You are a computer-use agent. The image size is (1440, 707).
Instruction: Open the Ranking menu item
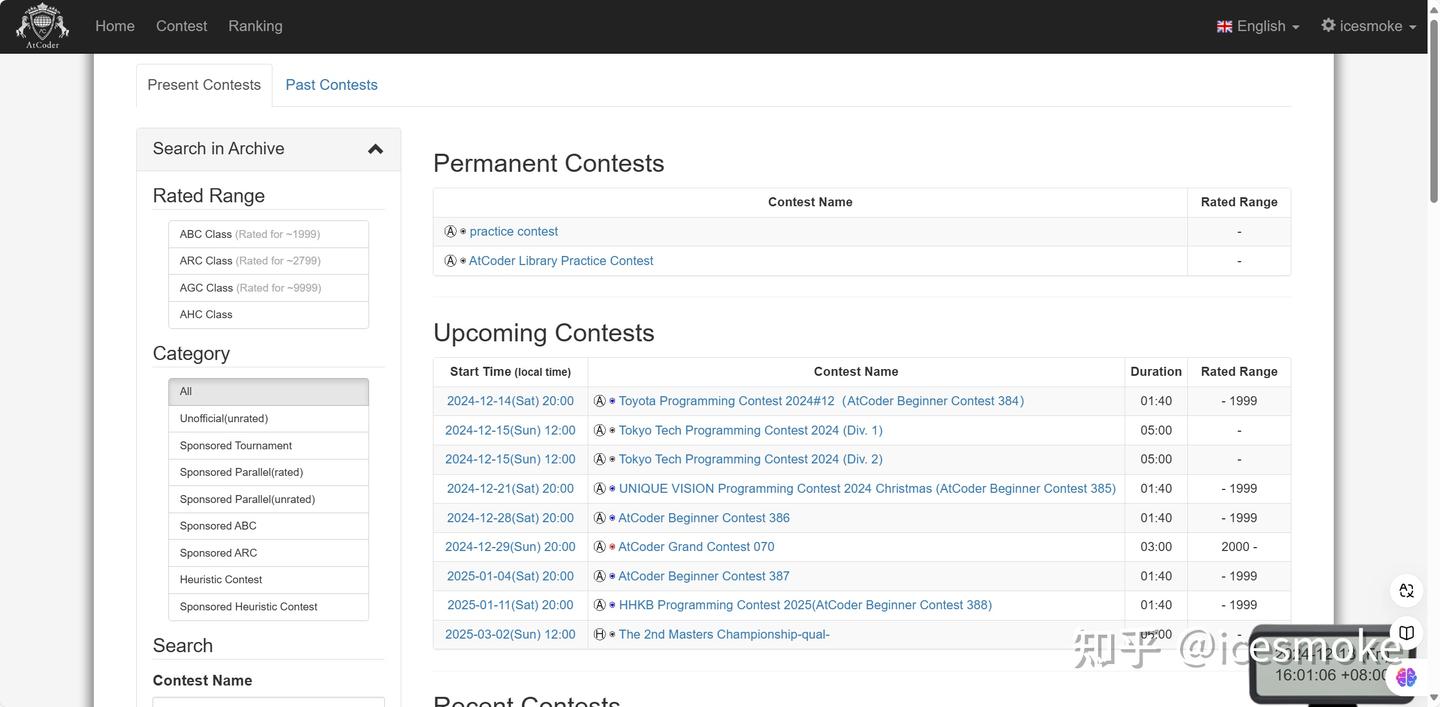[x=255, y=26]
